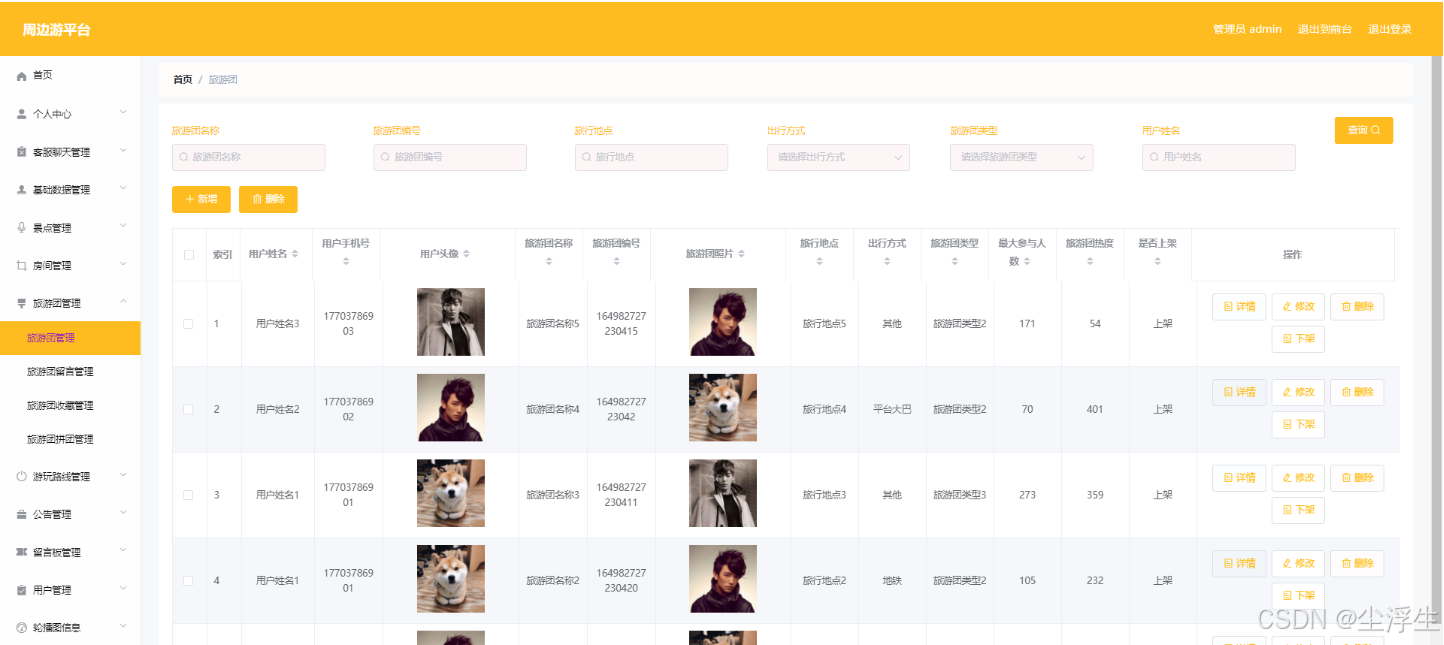Sort by 旅游团热度 column arrows

point(1090,262)
